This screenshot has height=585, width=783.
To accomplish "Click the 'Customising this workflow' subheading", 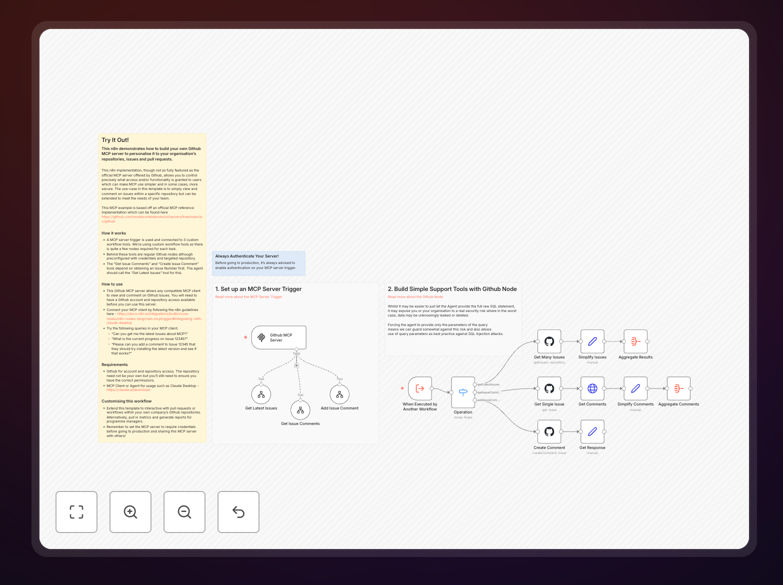I will [127, 401].
